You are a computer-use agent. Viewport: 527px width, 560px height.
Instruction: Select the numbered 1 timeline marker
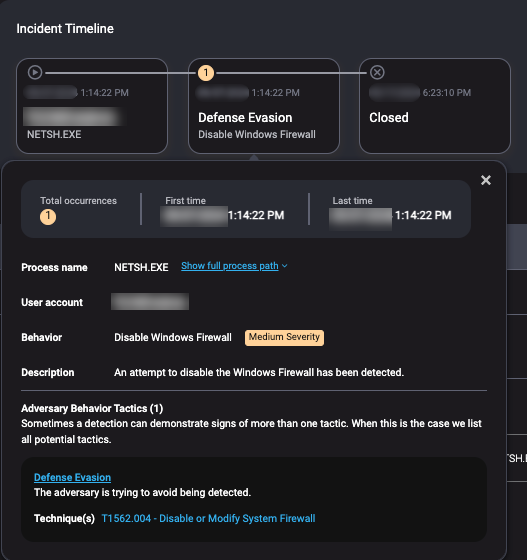(206, 73)
